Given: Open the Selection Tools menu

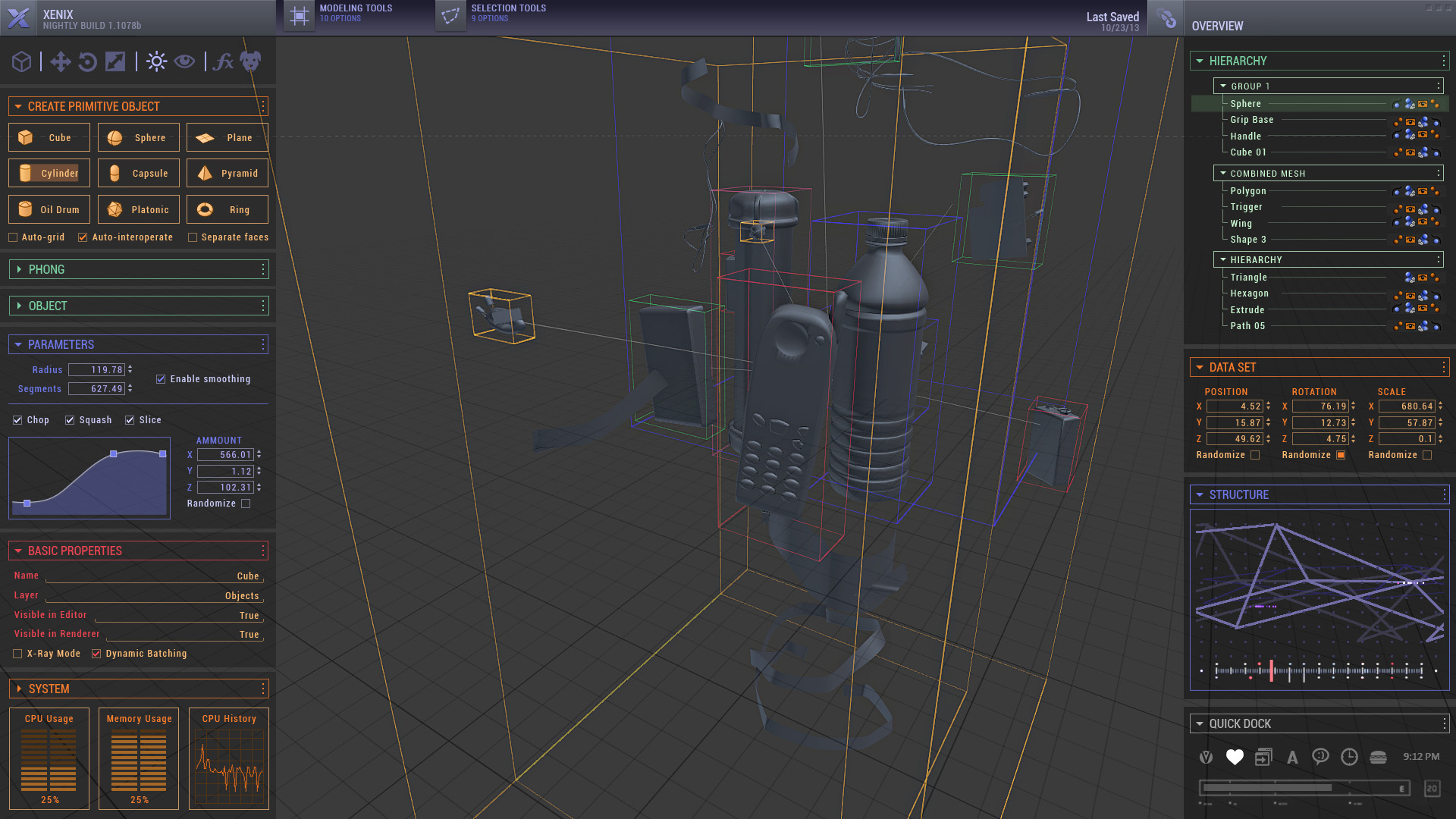Looking at the screenshot, I should (508, 13).
